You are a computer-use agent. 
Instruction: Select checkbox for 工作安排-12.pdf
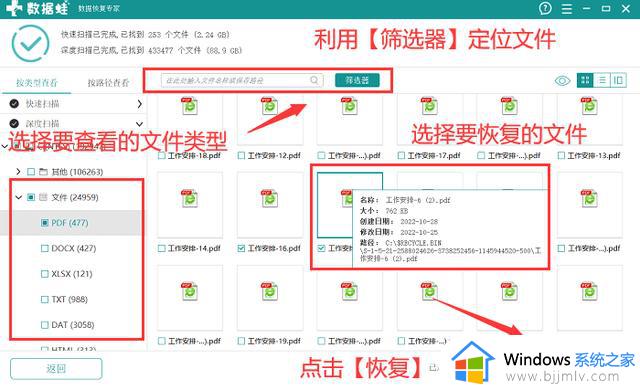pyautogui.click(x=241, y=155)
